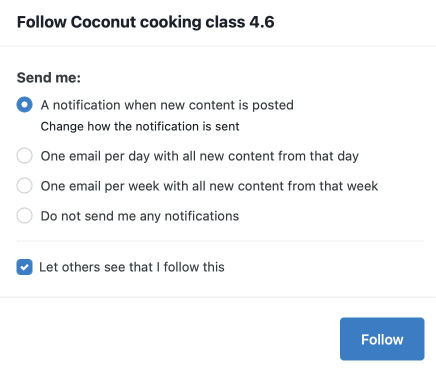Choose one email per day option
Screen dimensions: 436x371
(x=24, y=156)
